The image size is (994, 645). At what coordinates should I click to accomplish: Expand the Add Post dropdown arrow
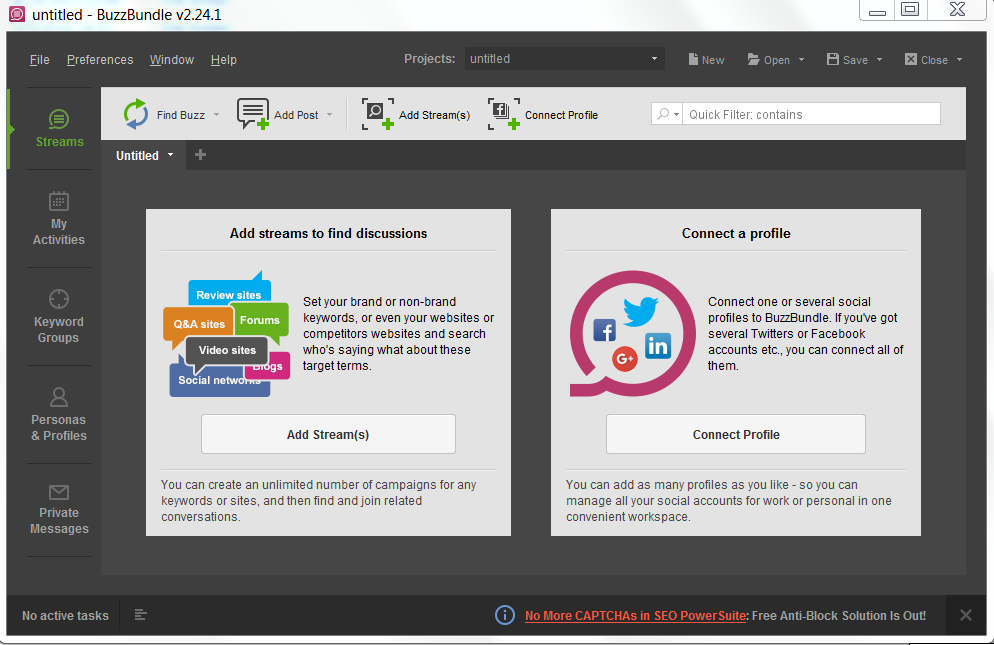click(x=330, y=115)
